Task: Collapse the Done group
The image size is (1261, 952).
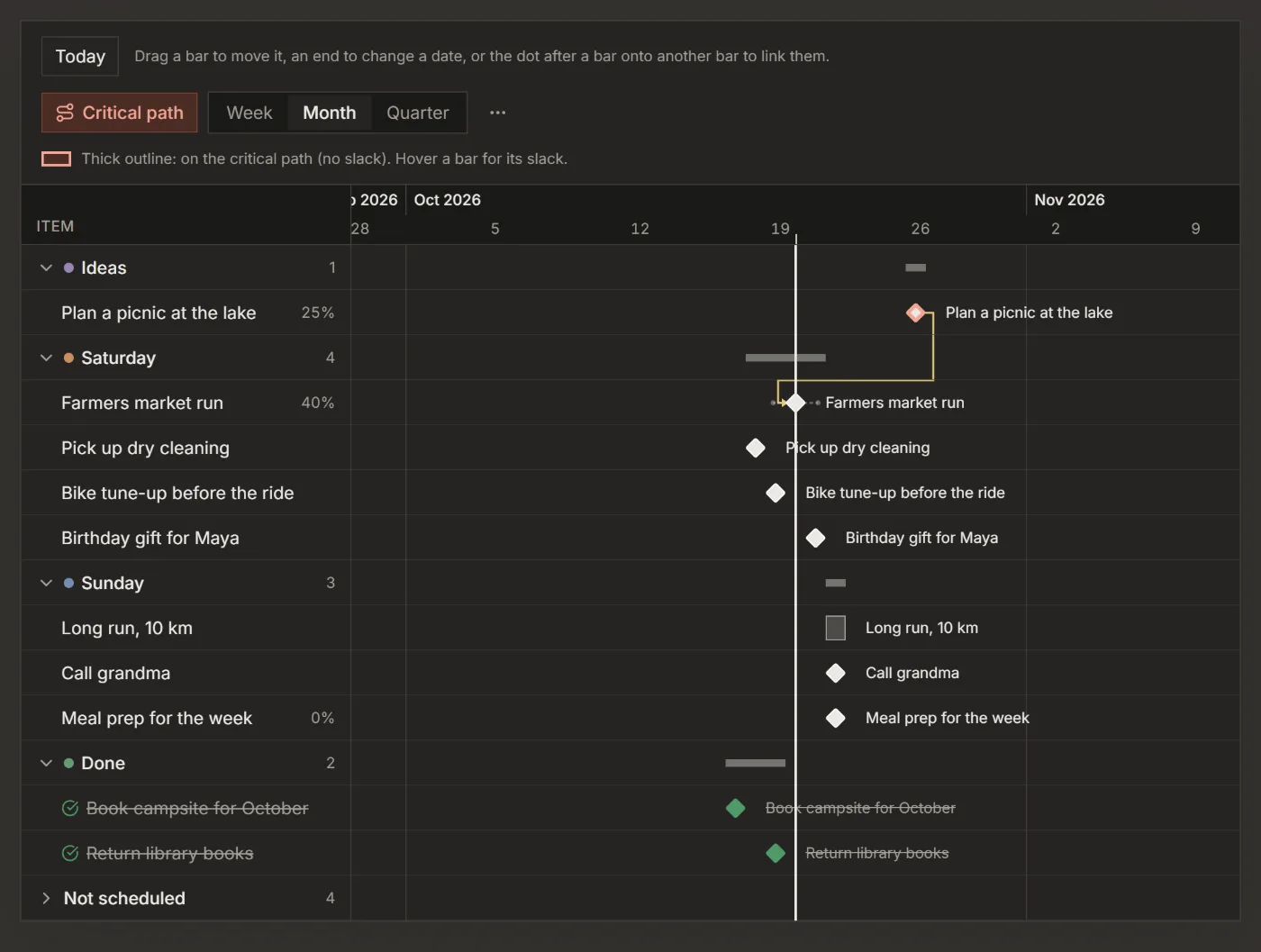Action: 46,763
